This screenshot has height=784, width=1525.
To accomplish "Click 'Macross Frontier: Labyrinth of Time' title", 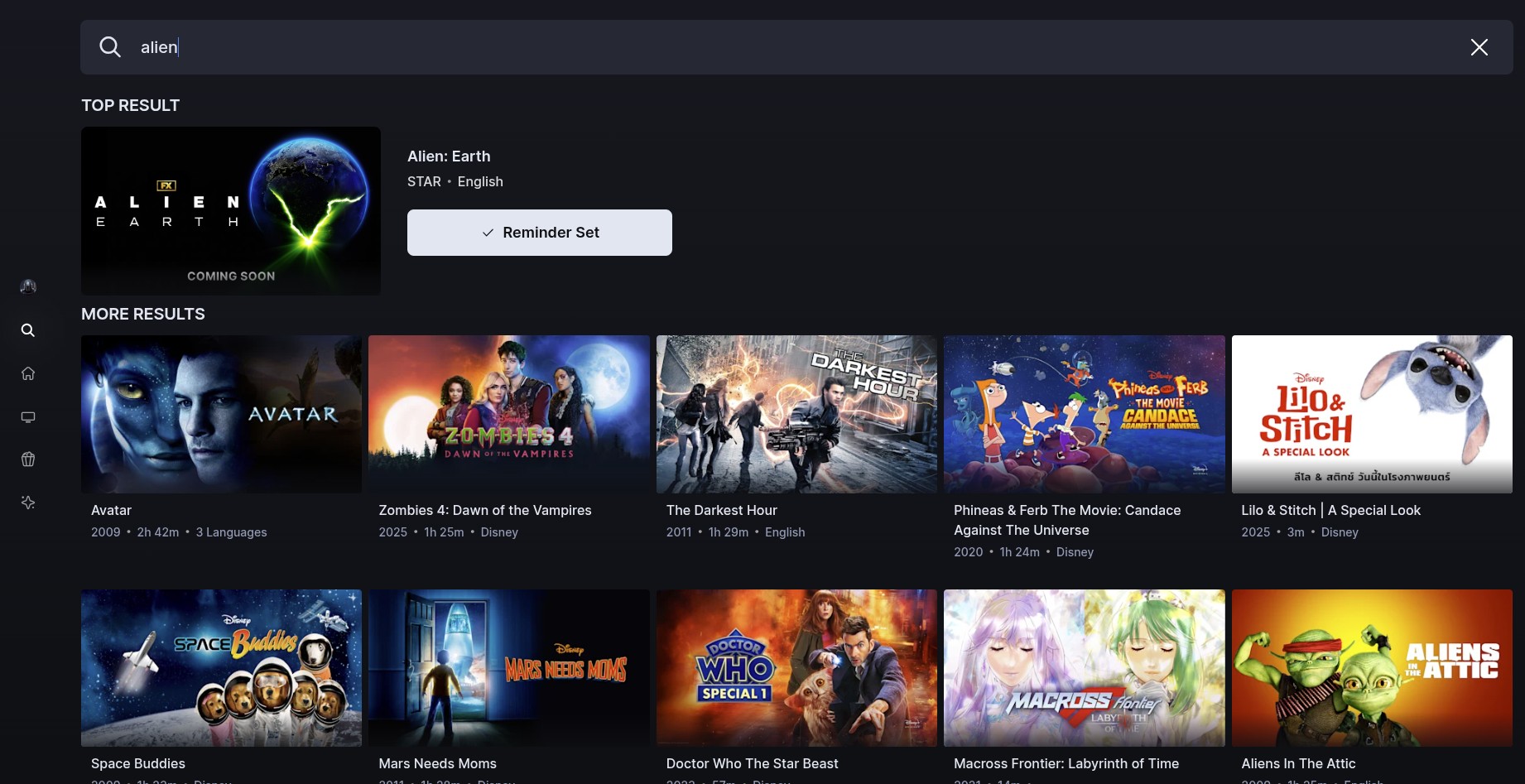I will click(x=1066, y=764).
